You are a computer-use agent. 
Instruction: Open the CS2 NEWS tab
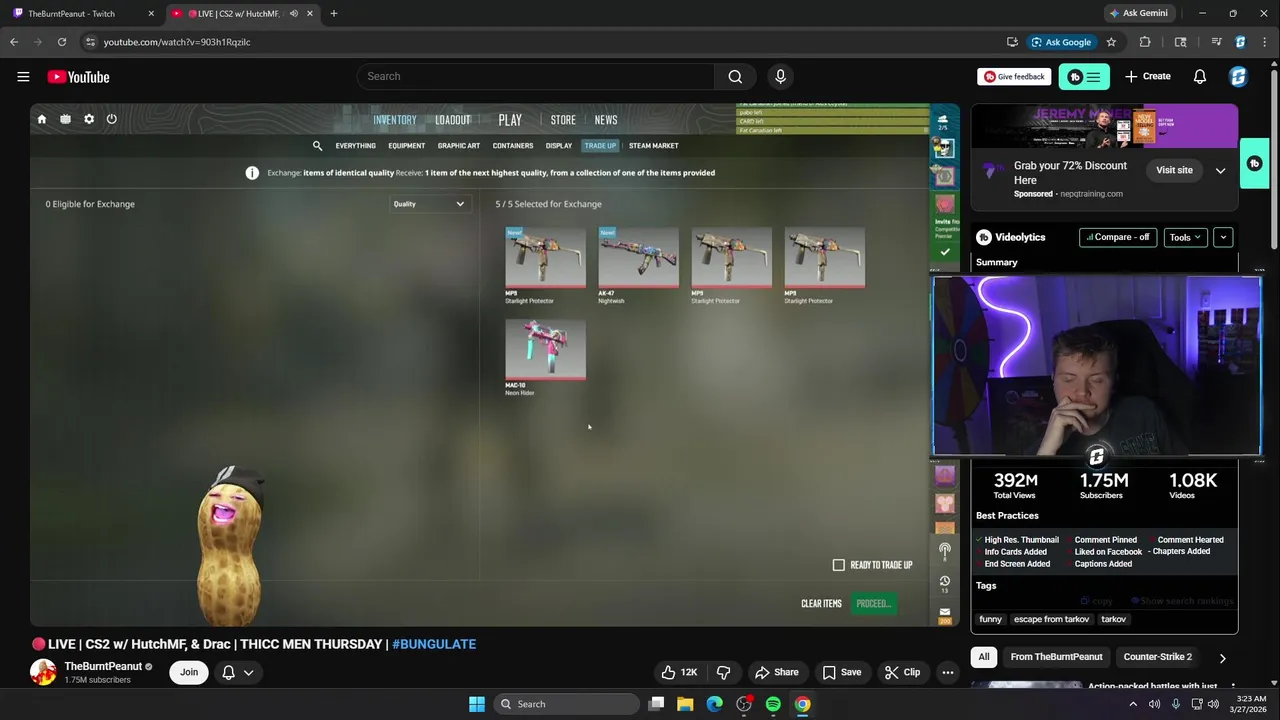[x=606, y=120]
